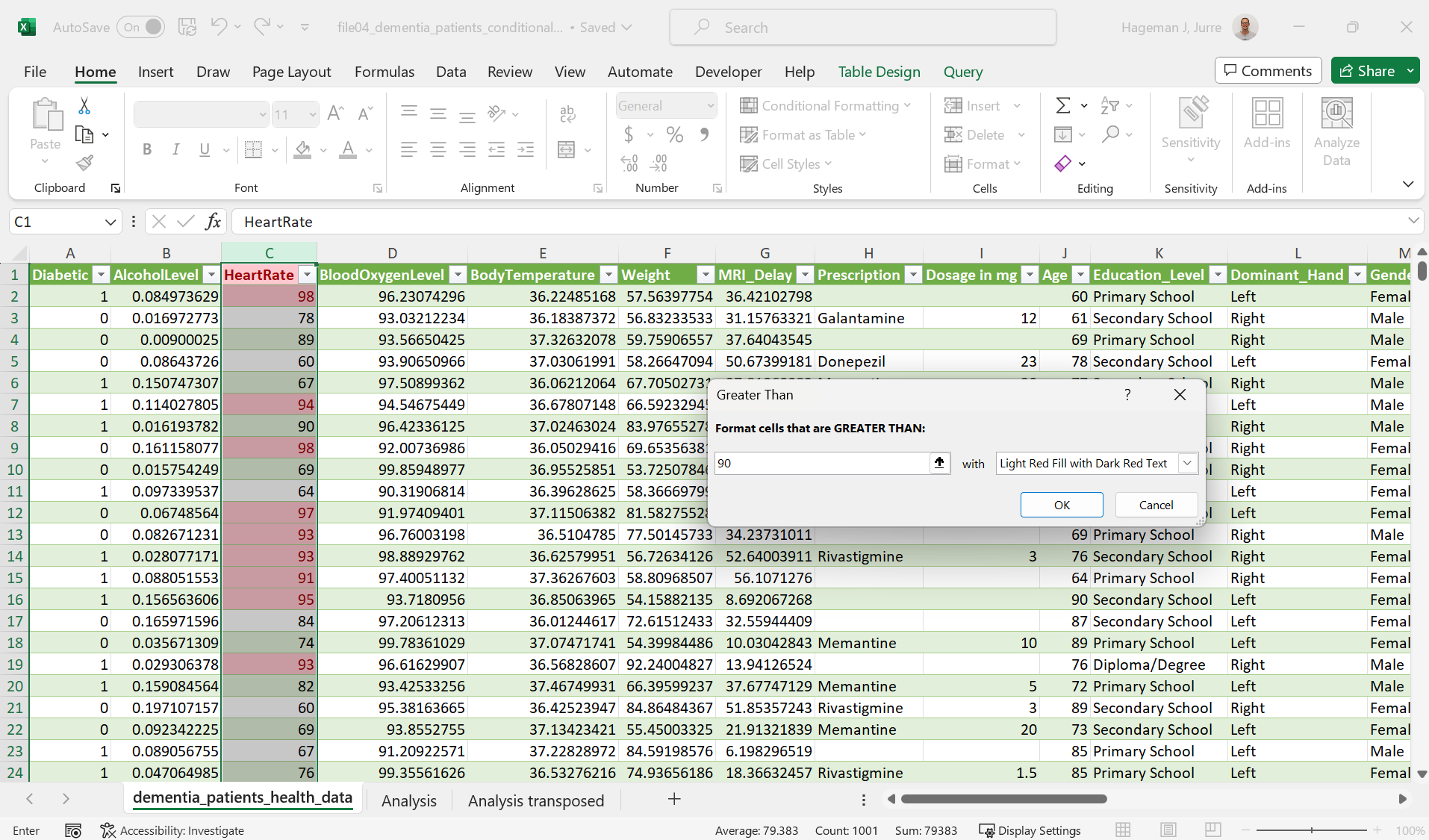Toggle off AutoSave
This screenshot has height=840, width=1429.
point(140,26)
